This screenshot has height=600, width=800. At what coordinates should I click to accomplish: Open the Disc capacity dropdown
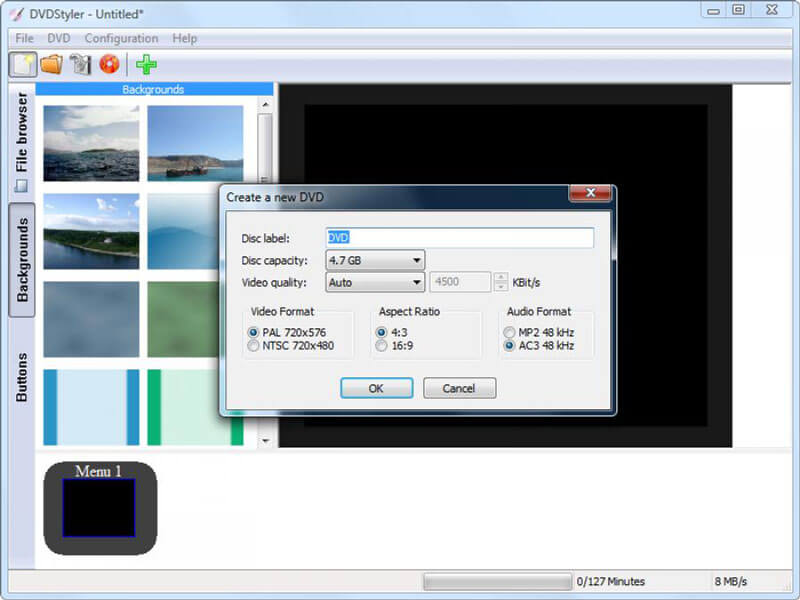pos(419,260)
